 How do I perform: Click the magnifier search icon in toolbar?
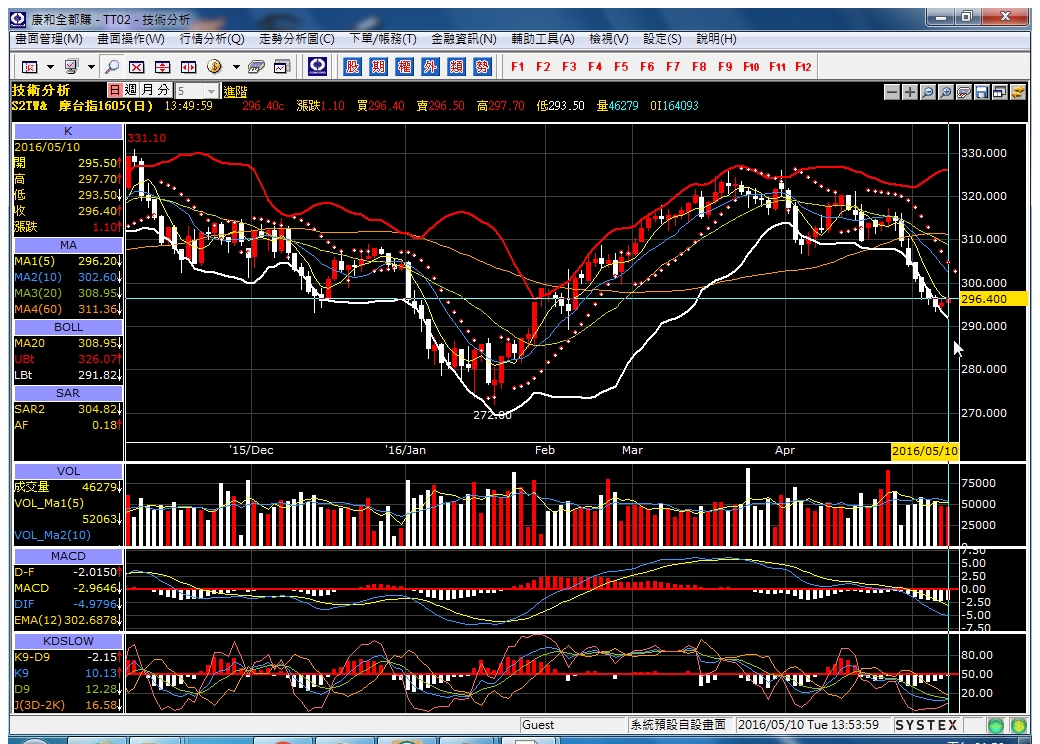click(x=112, y=66)
